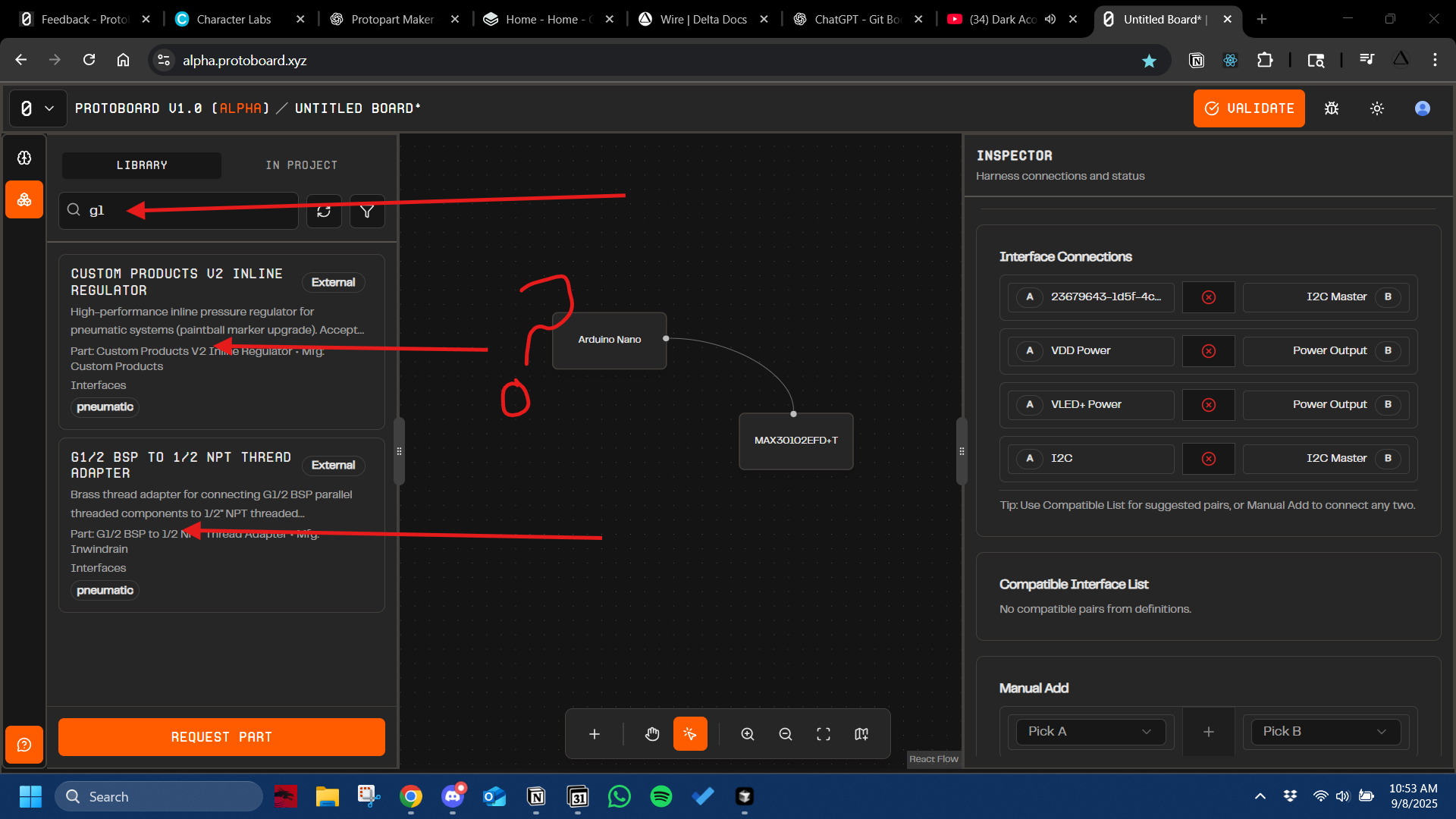Toggle light/dark theme sun icon
The image size is (1456, 819).
click(x=1377, y=108)
